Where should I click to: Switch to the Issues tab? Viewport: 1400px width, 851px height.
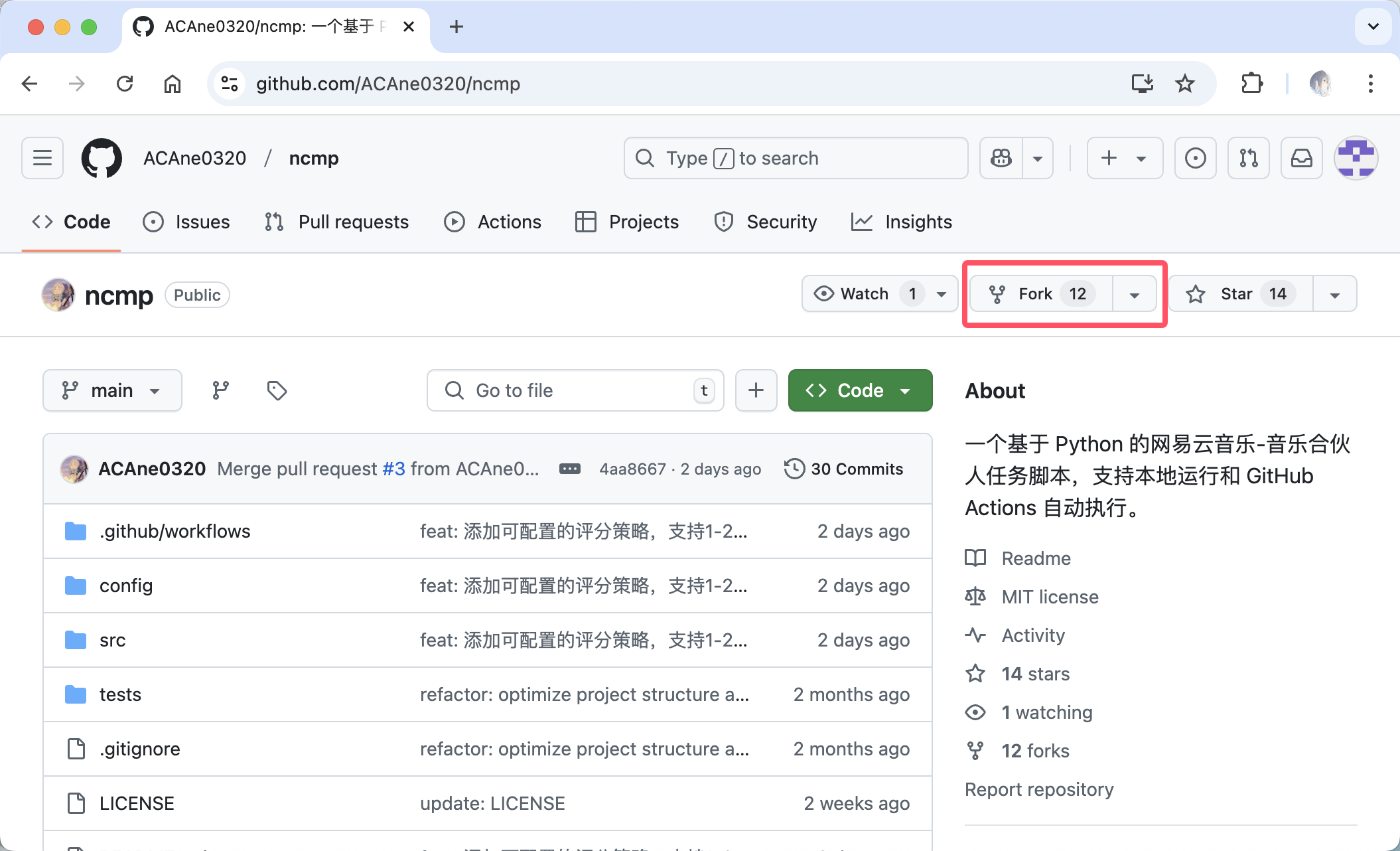coord(186,222)
